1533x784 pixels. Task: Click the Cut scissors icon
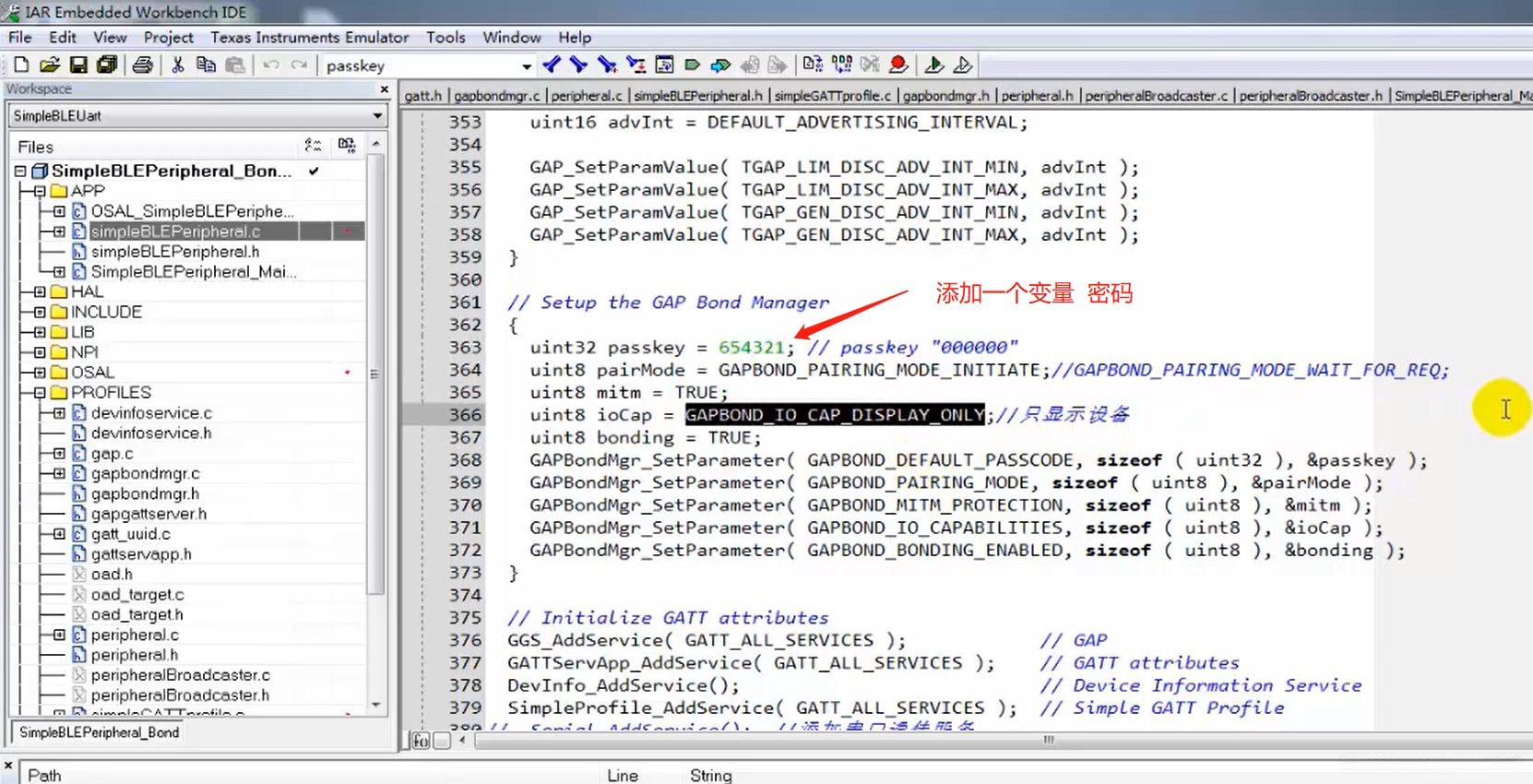click(x=178, y=65)
